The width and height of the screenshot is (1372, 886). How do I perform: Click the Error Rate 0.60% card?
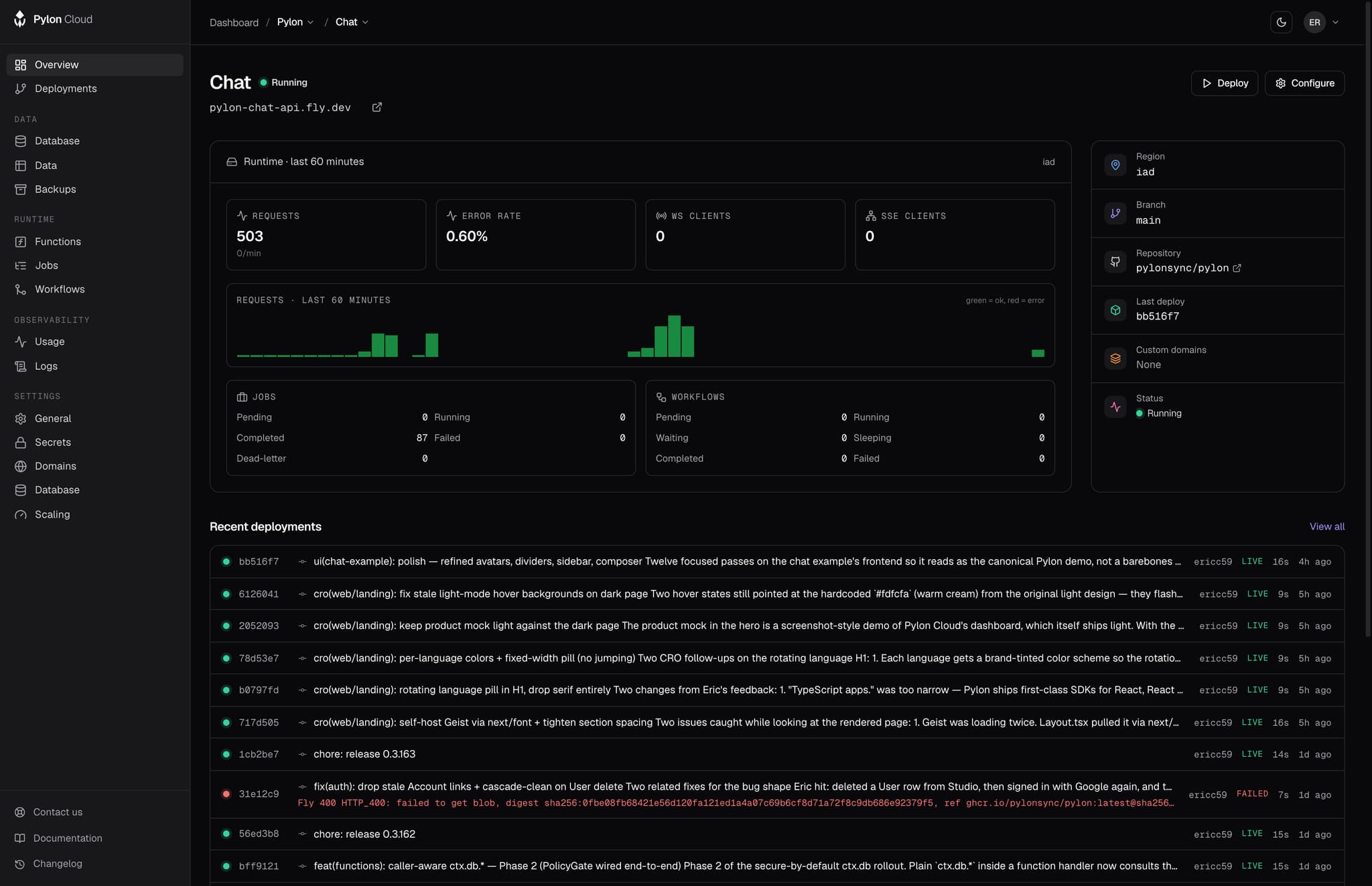535,234
